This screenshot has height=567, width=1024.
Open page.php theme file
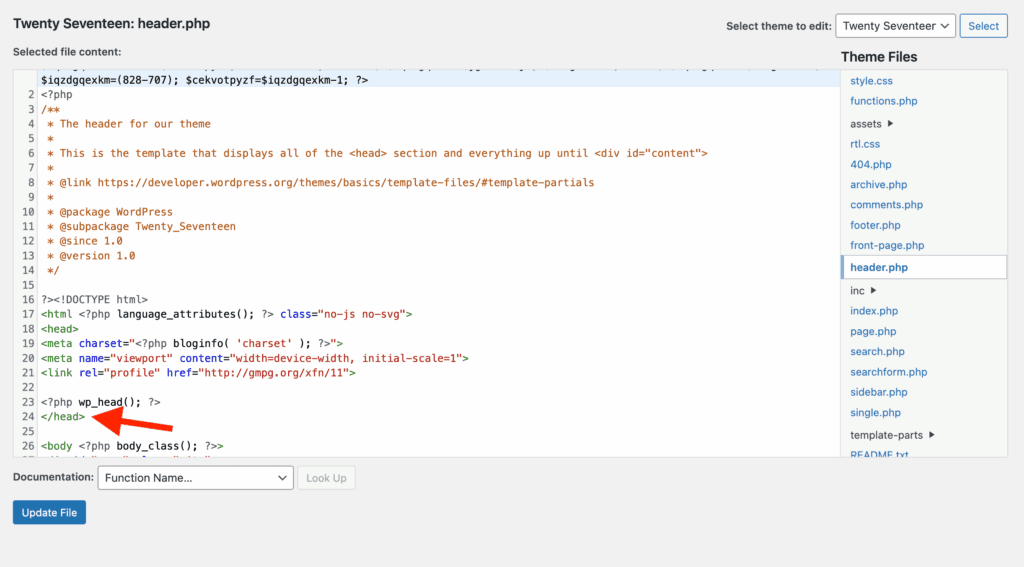coord(873,331)
